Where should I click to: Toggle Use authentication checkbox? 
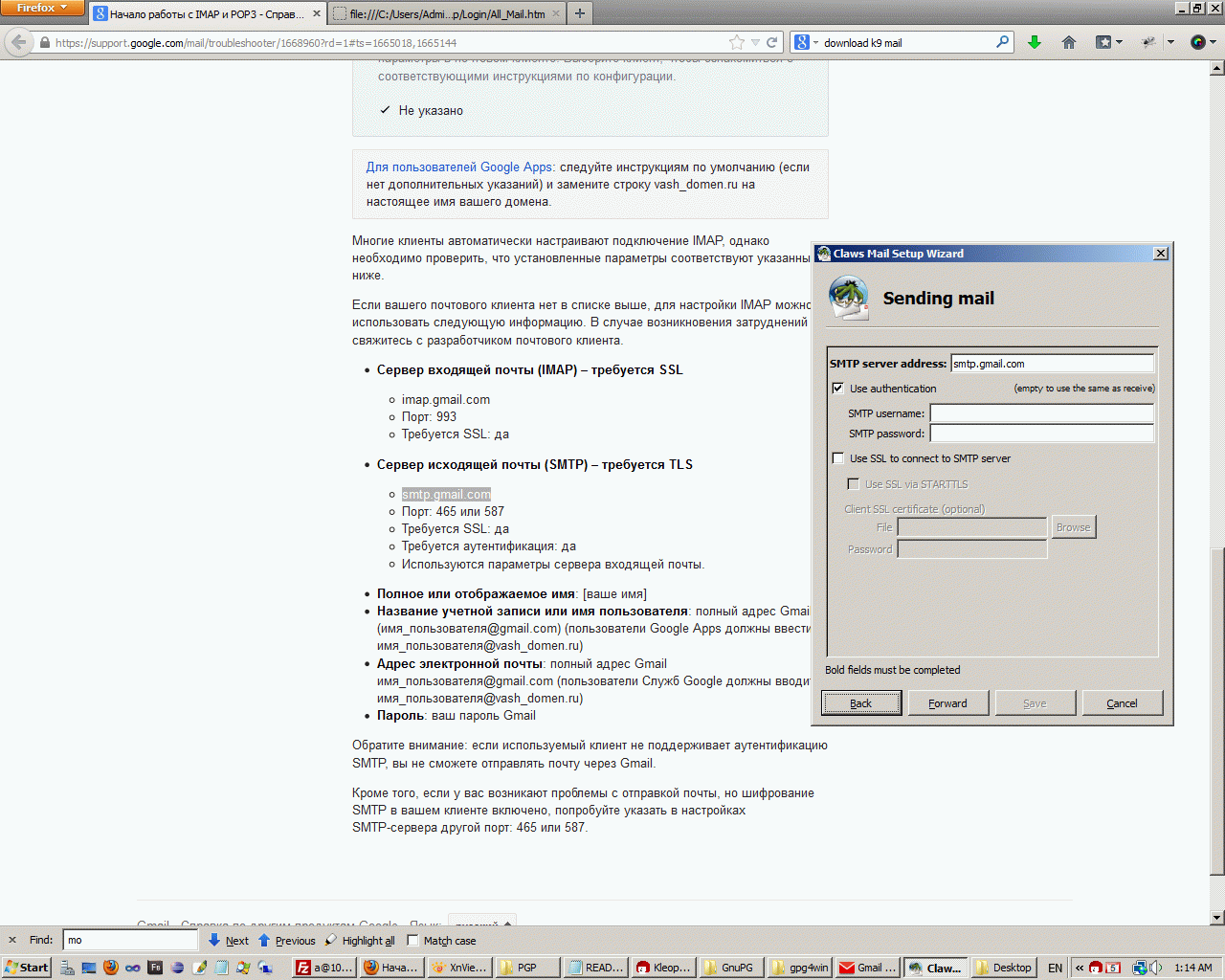click(838, 389)
